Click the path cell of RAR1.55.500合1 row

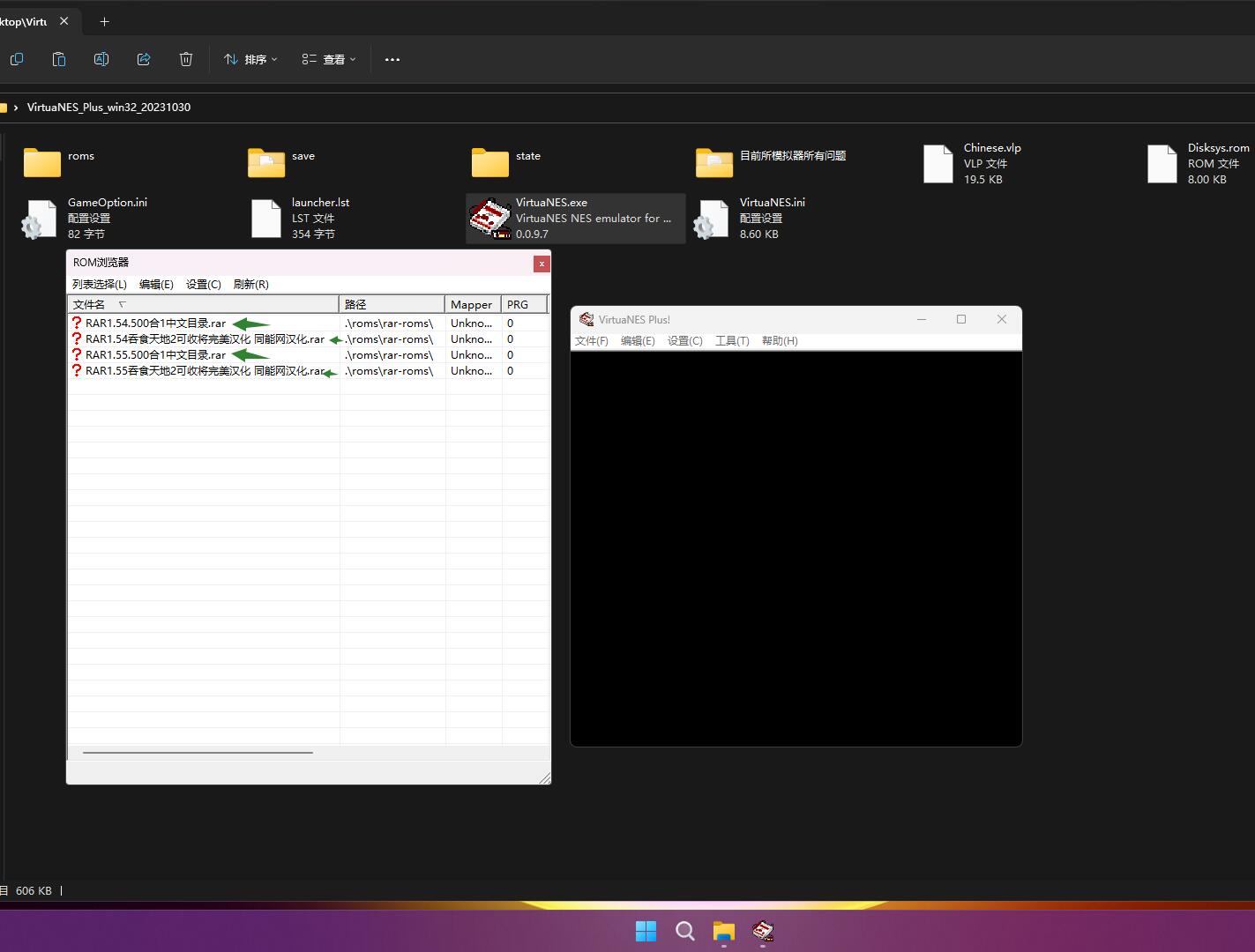coord(392,355)
